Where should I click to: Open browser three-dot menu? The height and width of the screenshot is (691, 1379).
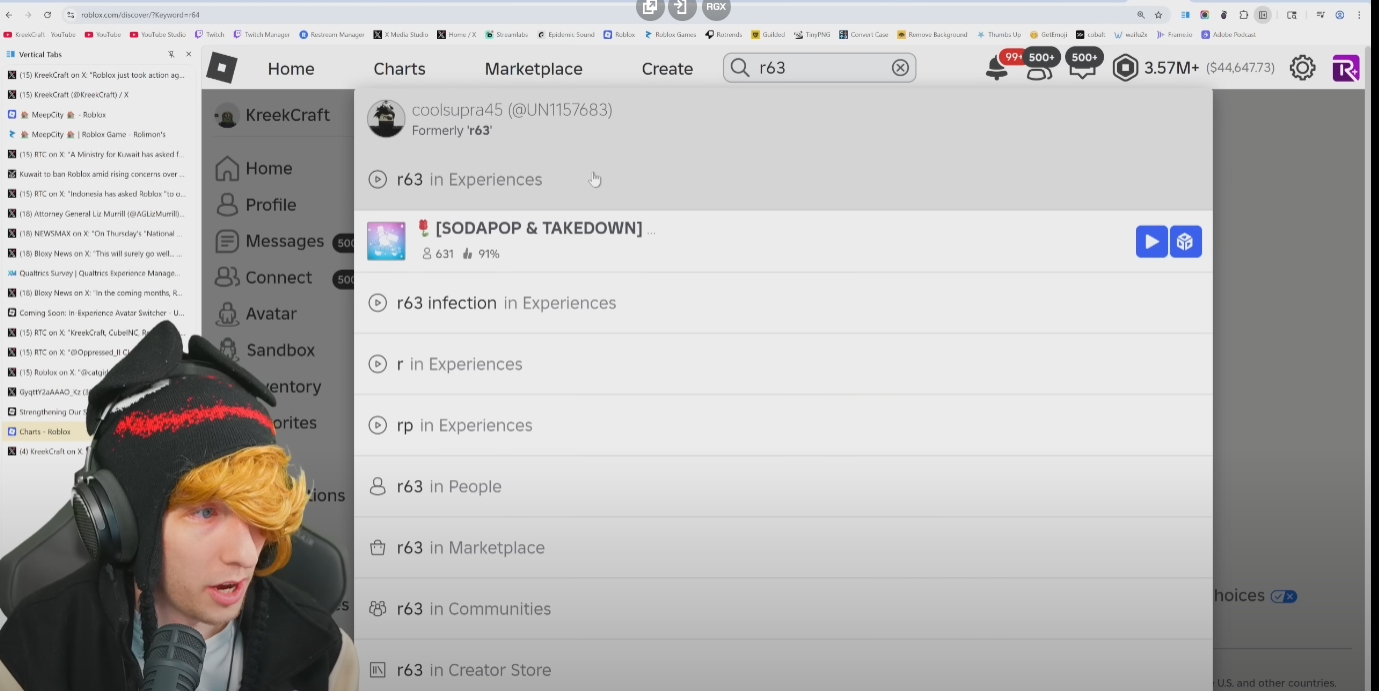click(x=1359, y=15)
